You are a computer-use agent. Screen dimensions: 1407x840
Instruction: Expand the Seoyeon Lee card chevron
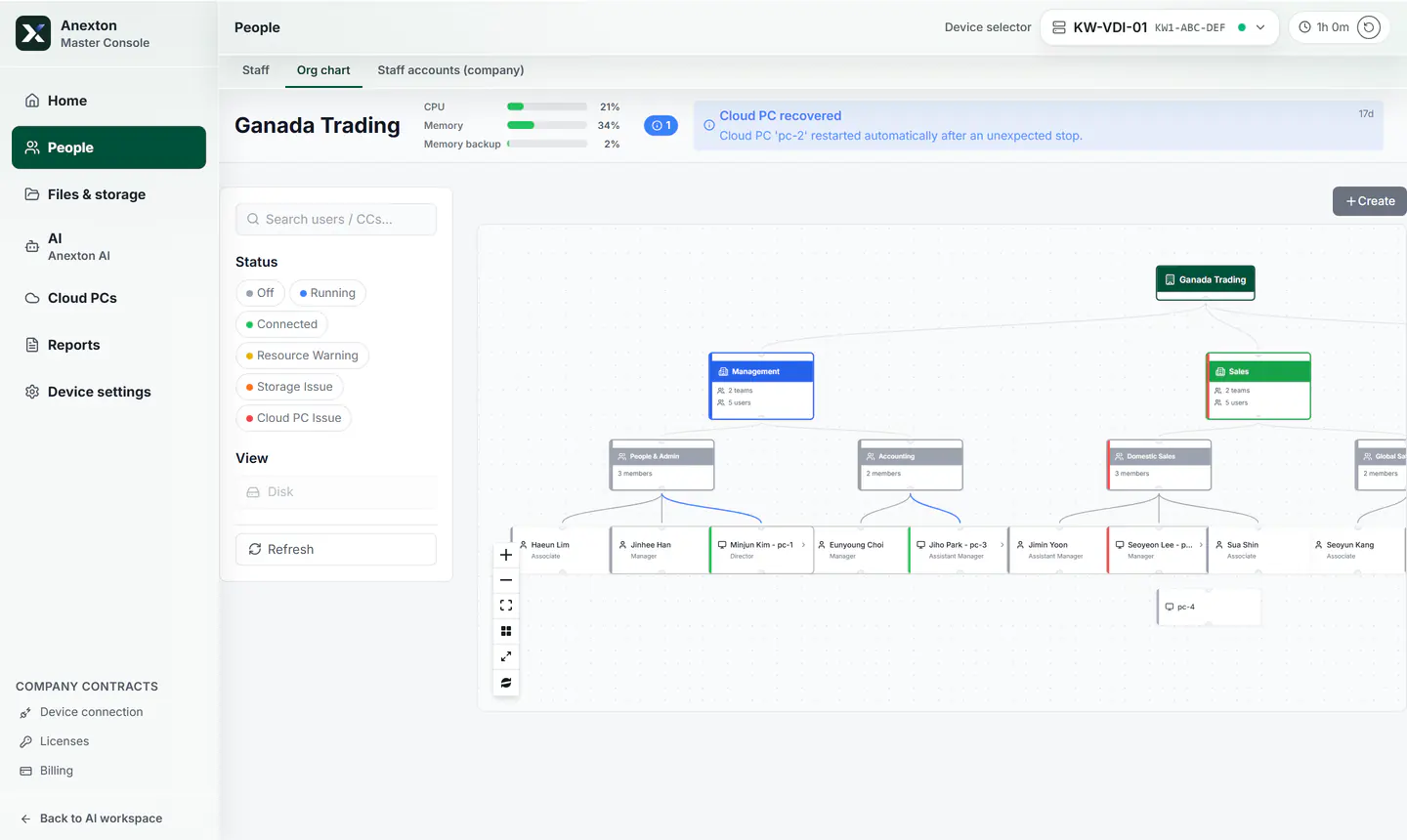[1201, 545]
